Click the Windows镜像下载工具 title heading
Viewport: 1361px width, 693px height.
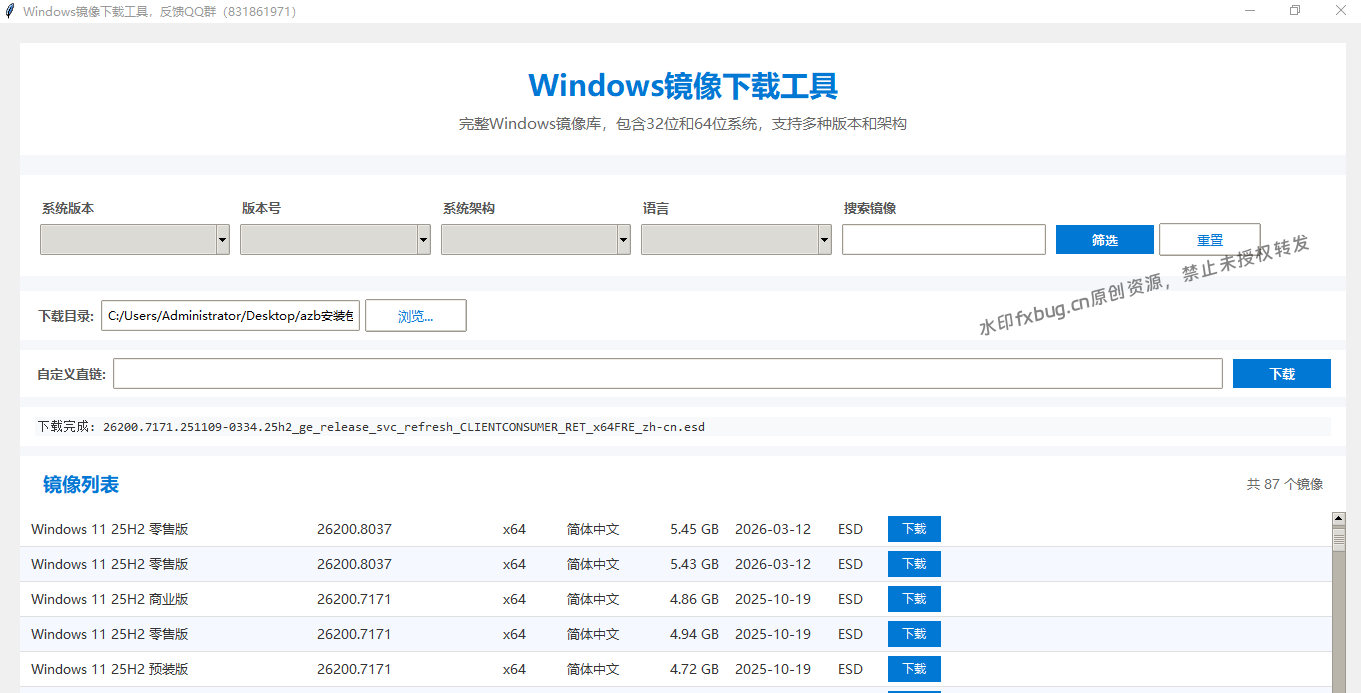(x=683, y=85)
